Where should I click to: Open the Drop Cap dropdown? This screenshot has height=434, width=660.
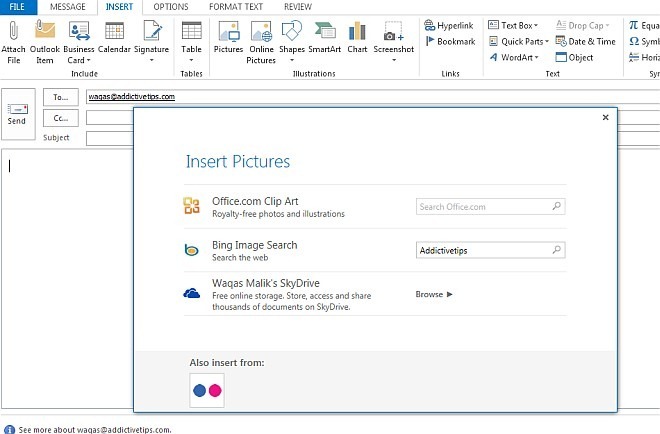[x=607, y=26]
